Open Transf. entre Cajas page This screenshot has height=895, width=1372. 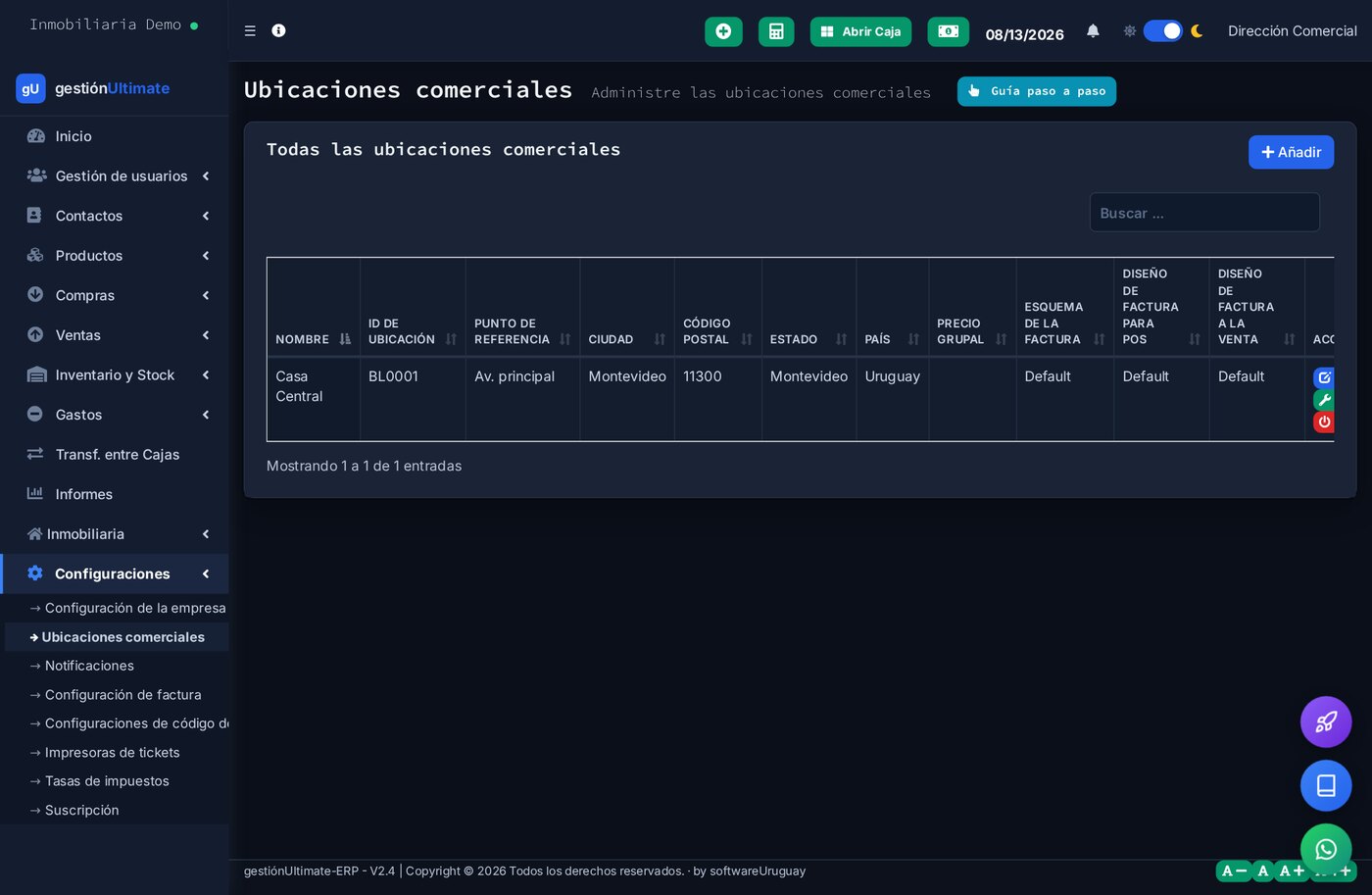[117, 455]
